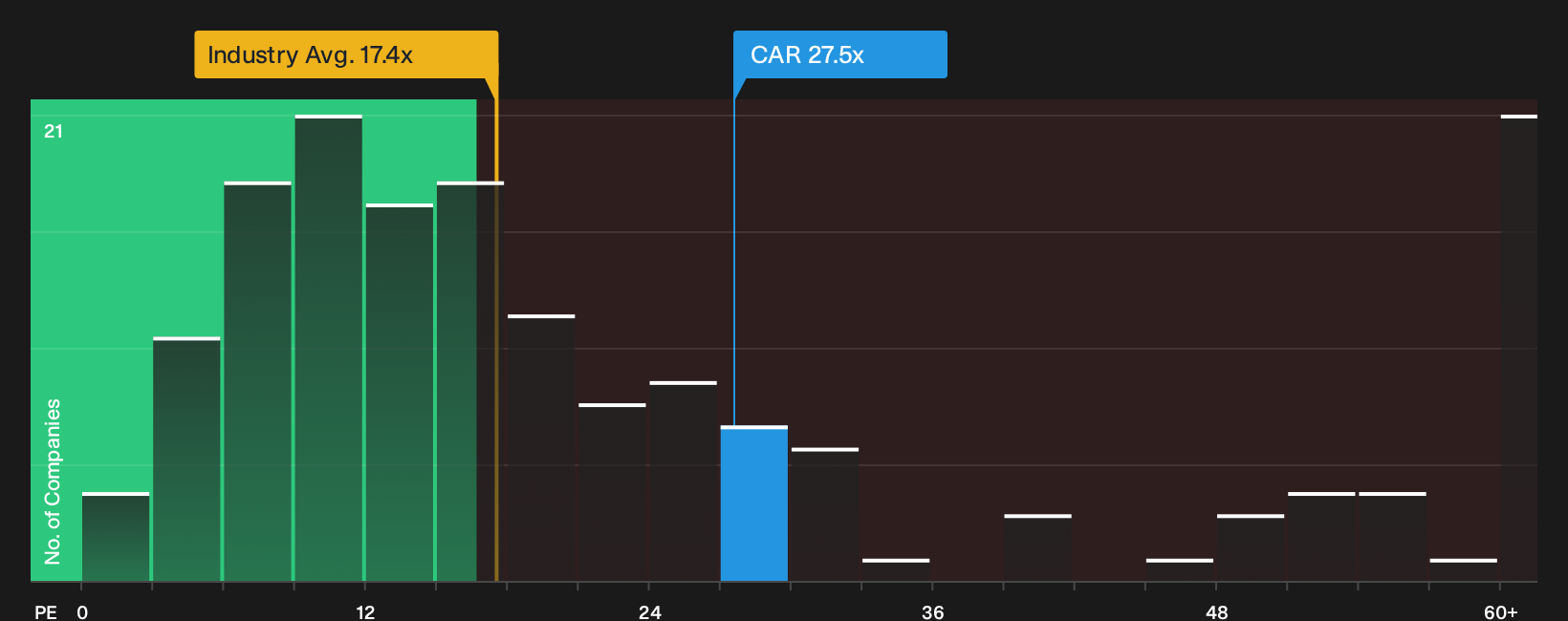Select the dark bar immediately right of CAR bar
Viewport: 1568px width, 621px height.
(825, 515)
